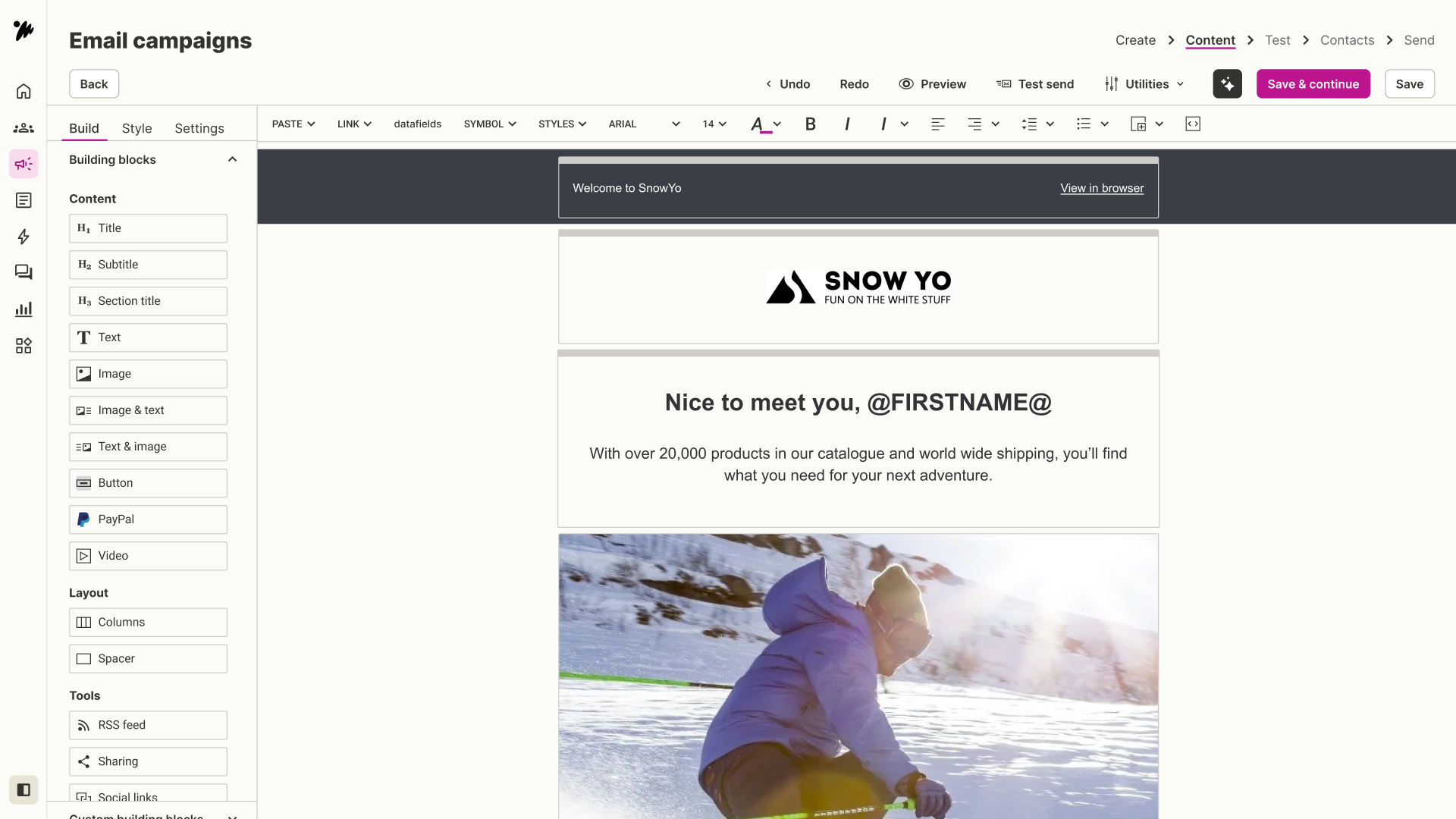Add a Sharing tool block

coord(148,761)
